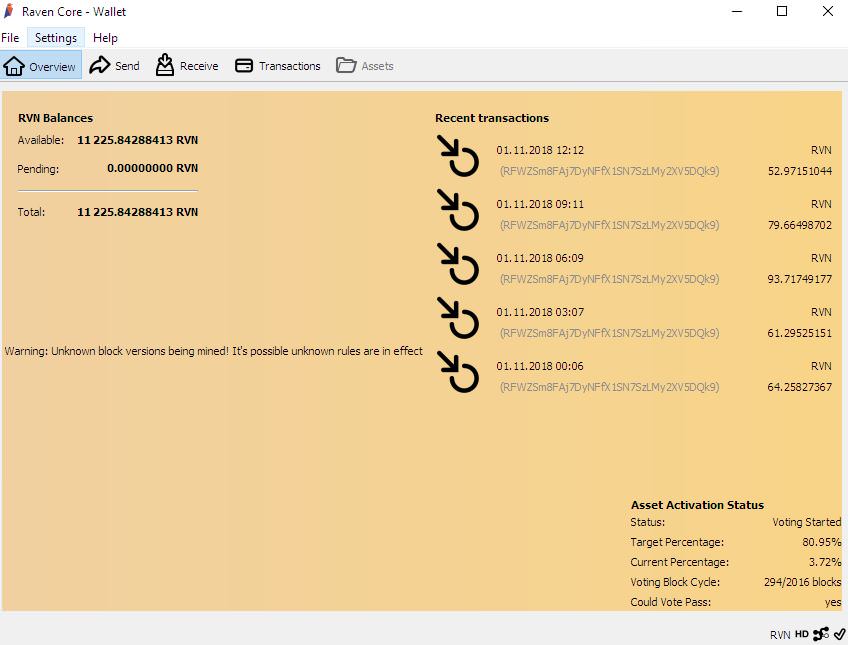Click transaction date 01.11.2018 00:06
This screenshot has width=848, height=645.
tap(540, 367)
